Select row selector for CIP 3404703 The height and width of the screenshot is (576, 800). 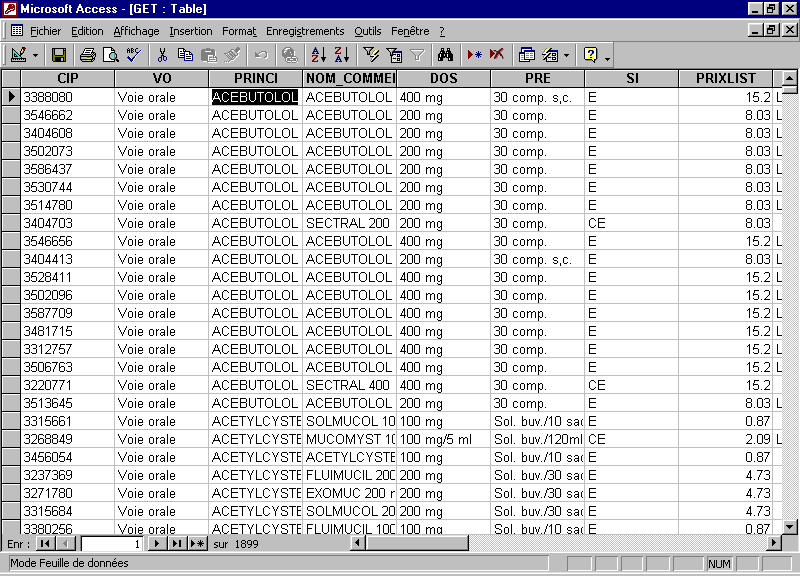point(11,223)
